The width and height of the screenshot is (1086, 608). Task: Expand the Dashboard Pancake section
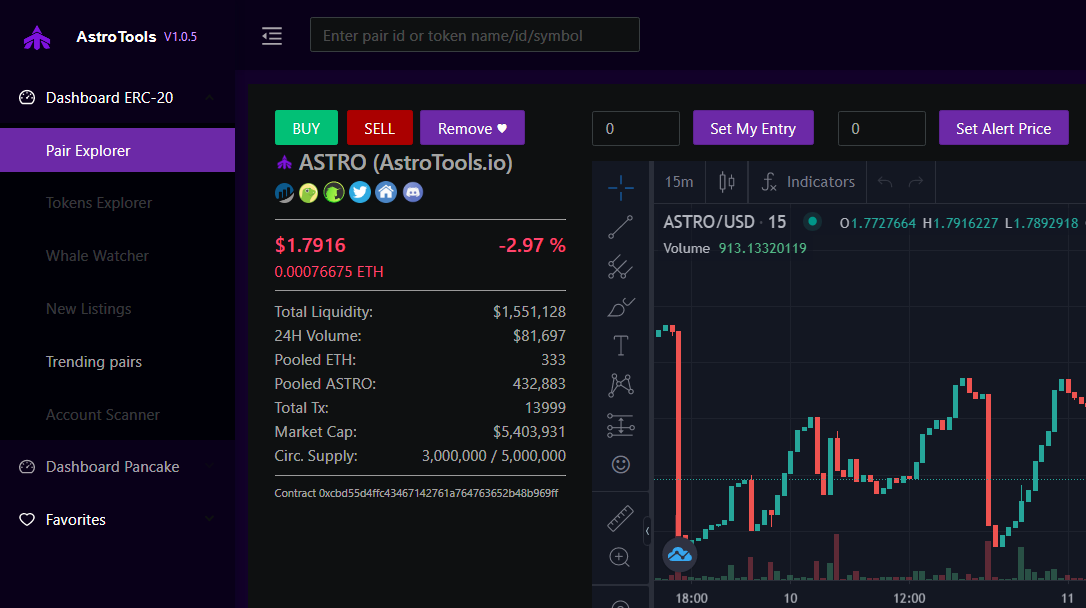(x=117, y=467)
